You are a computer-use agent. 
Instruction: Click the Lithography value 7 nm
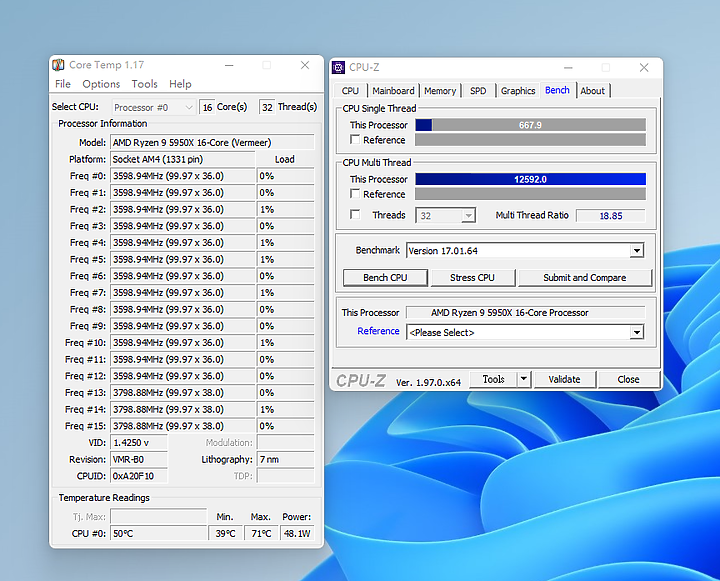tap(285, 459)
